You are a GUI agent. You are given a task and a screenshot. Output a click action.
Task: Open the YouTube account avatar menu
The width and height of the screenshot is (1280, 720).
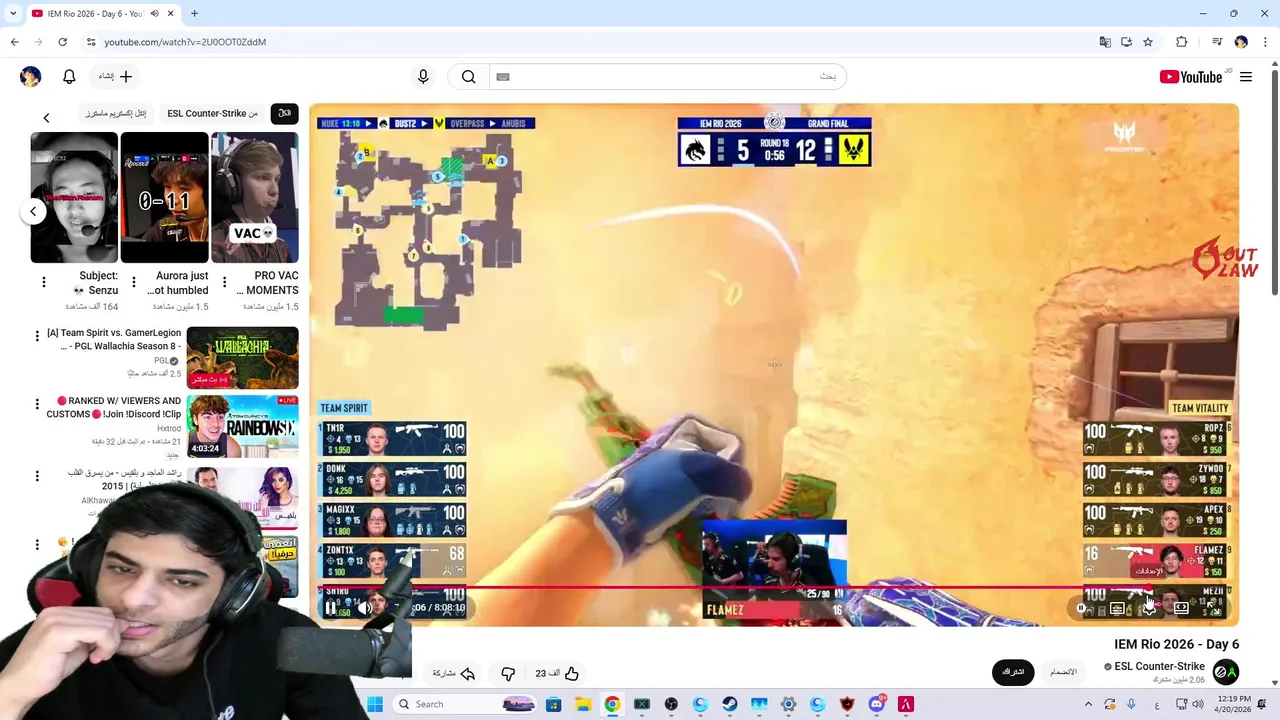click(x=31, y=77)
